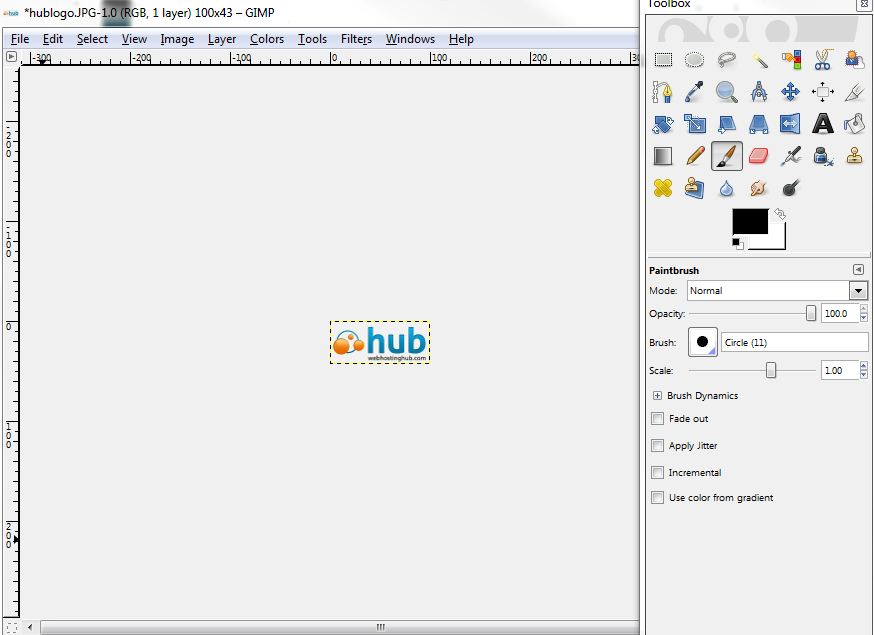The height and width of the screenshot is (635, 874).
Task: Open the Filters menu
Action: tap(356, 39)
